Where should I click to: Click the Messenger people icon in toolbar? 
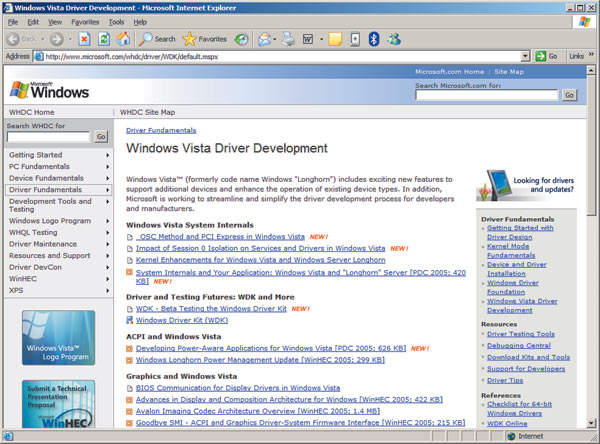tap(394, 39)
